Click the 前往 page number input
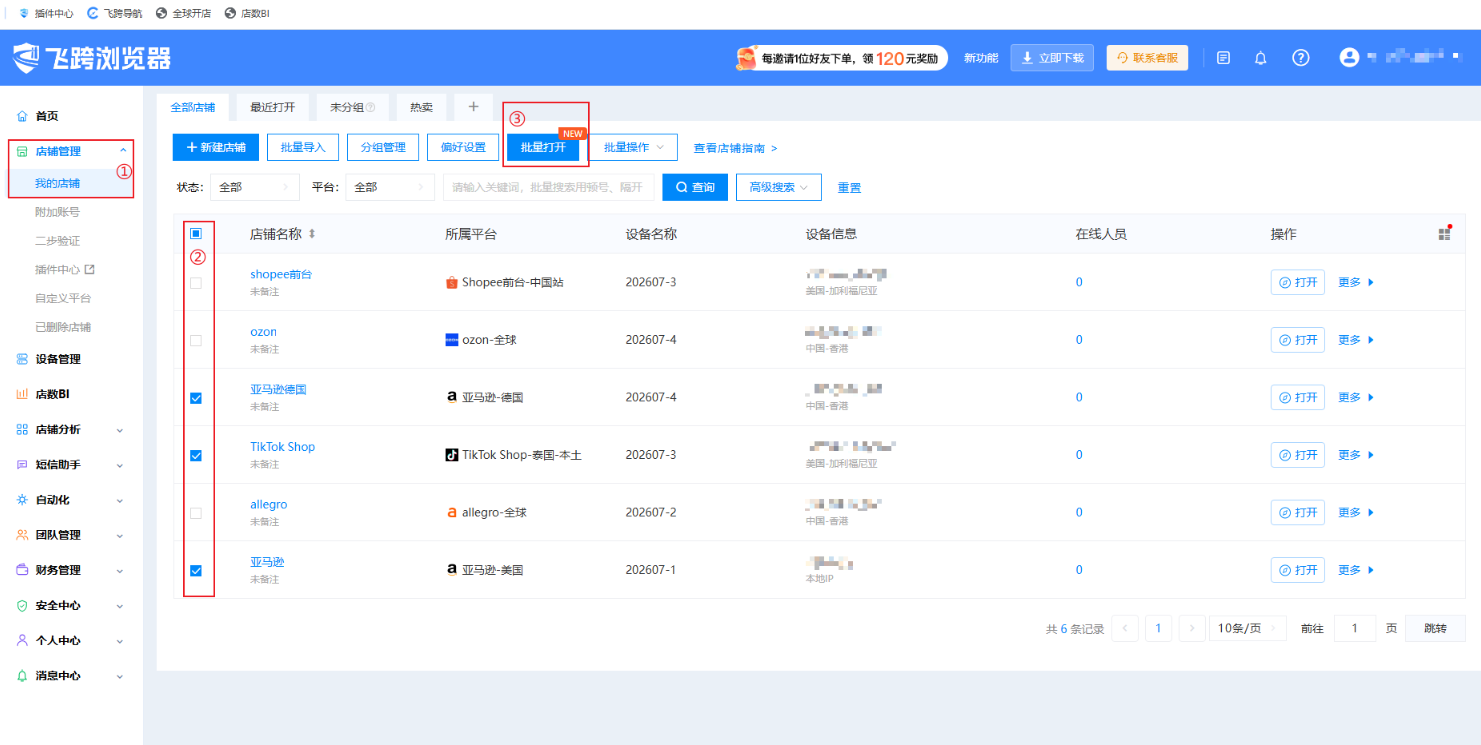Viewport: 1481px width, 745px height. 1355,629
